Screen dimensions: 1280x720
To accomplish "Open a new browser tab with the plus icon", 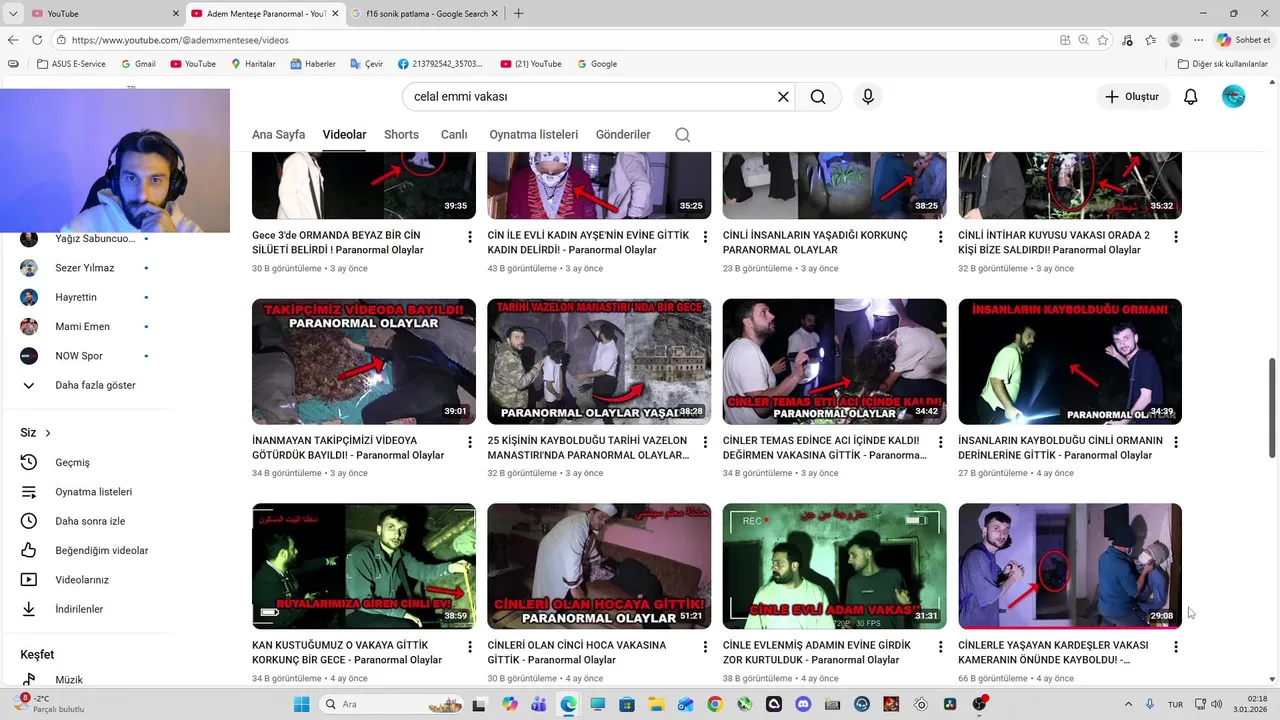I will coord(518,13).
